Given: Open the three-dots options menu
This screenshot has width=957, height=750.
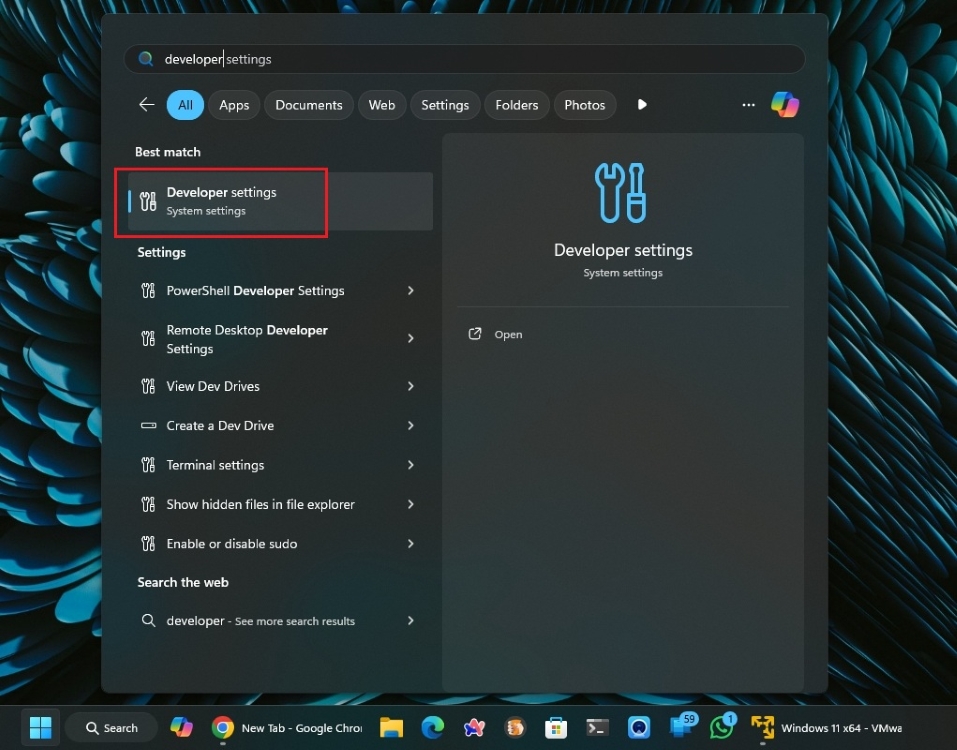Looking at the screenshot, I should (x=748, y=104).
